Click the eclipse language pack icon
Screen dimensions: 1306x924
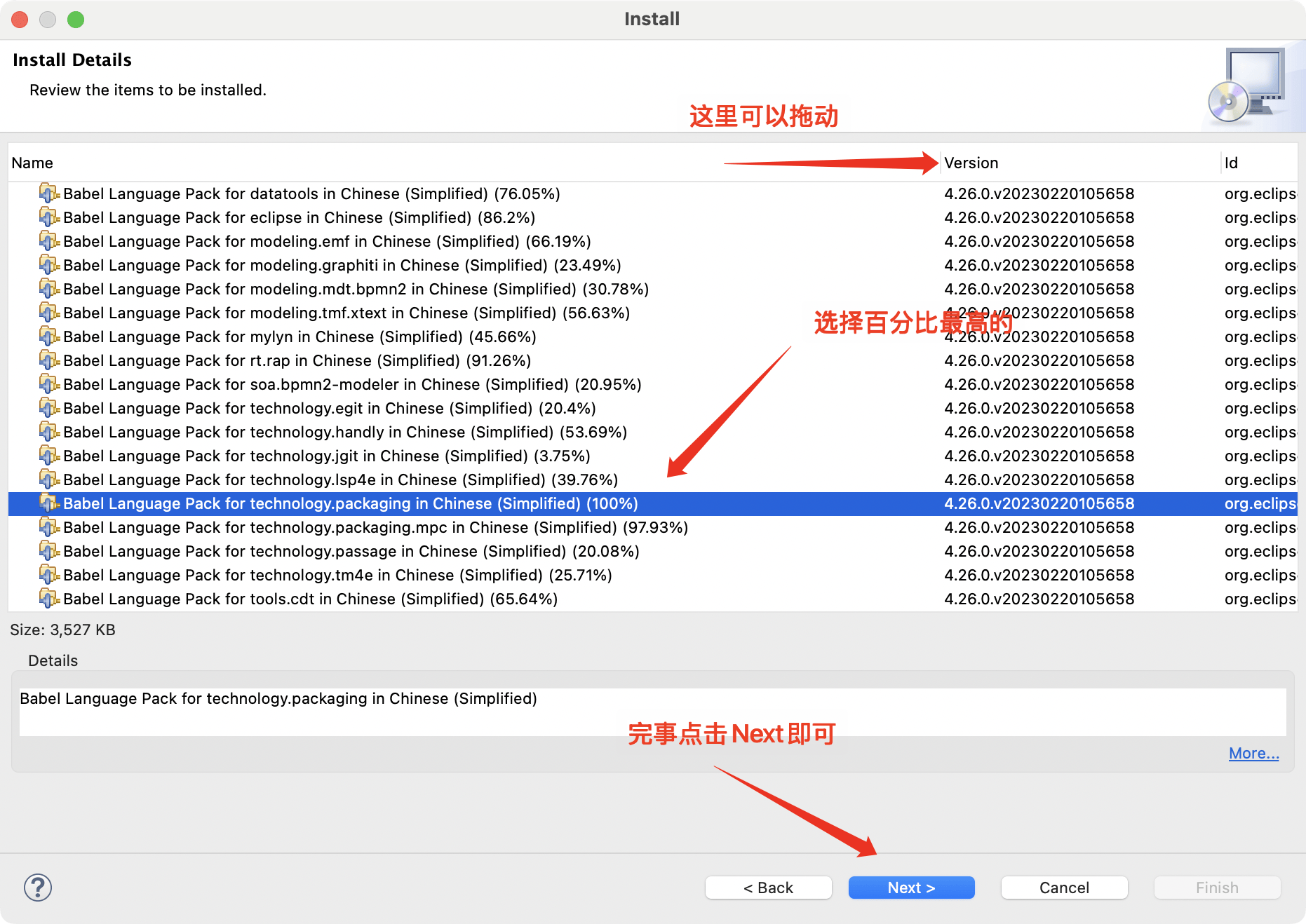coord(48,217)
